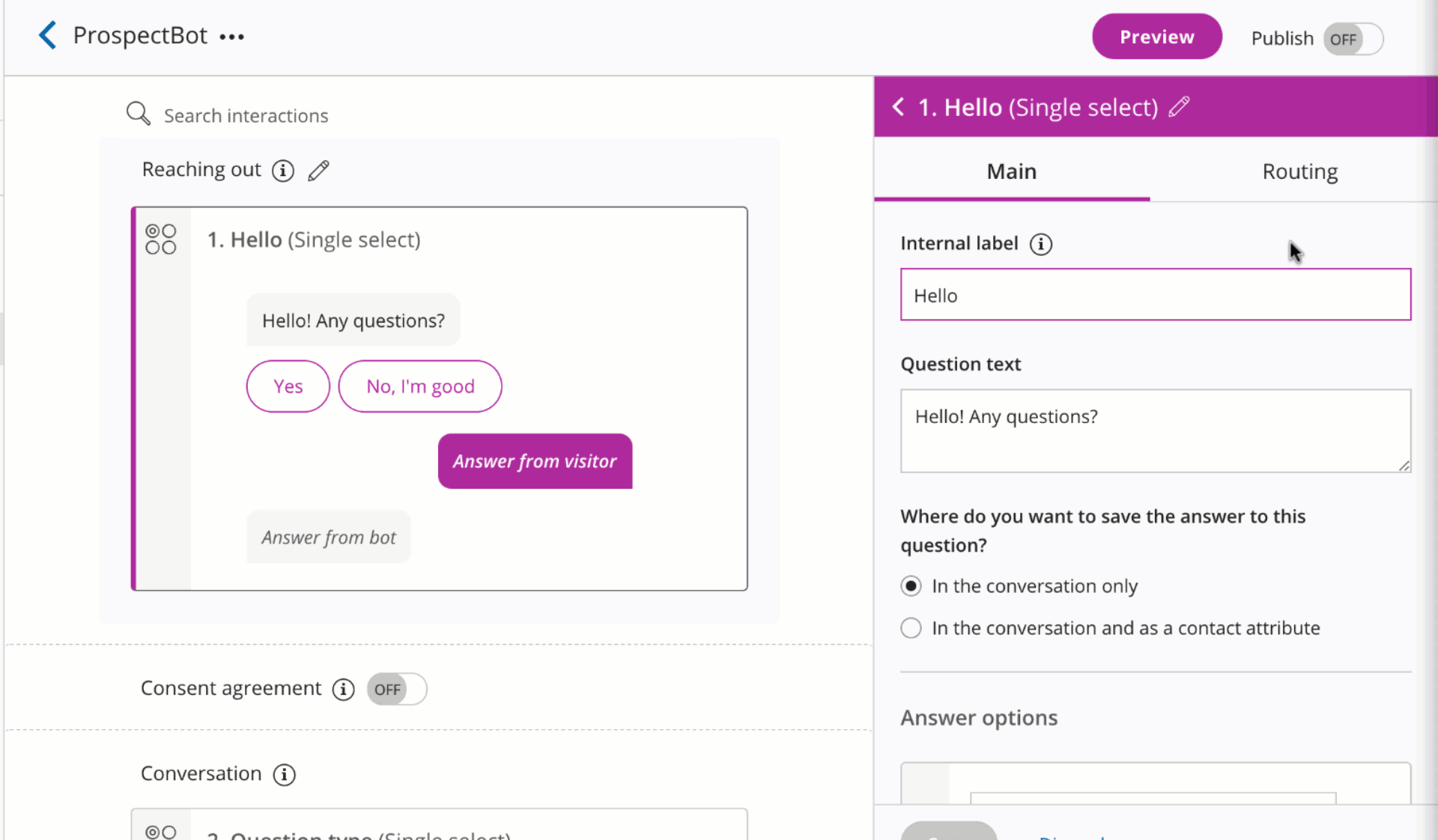Select single select icon on Hello card
This screenshot has height=840, width=1438.
(x=161, y=240)
